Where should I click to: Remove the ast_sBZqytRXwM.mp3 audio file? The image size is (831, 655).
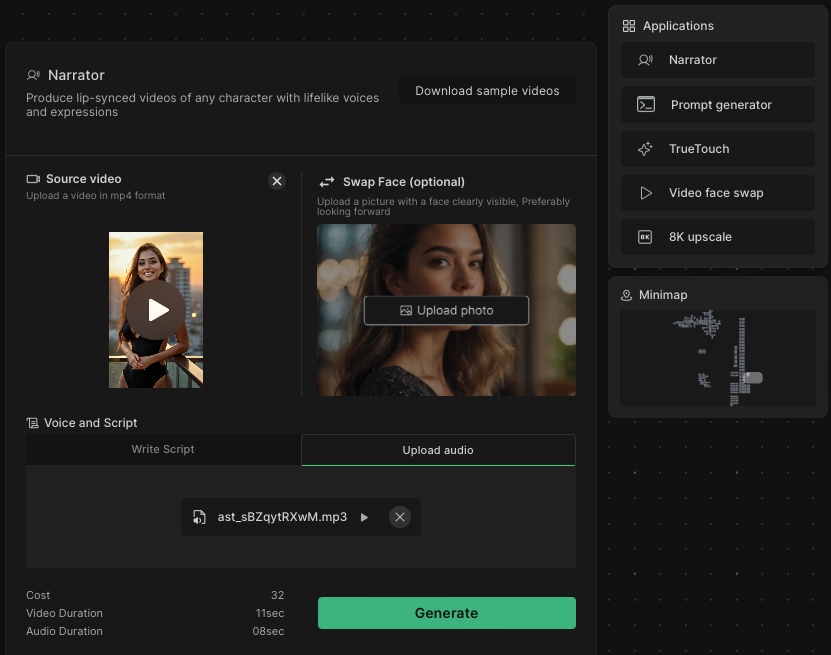400,517
